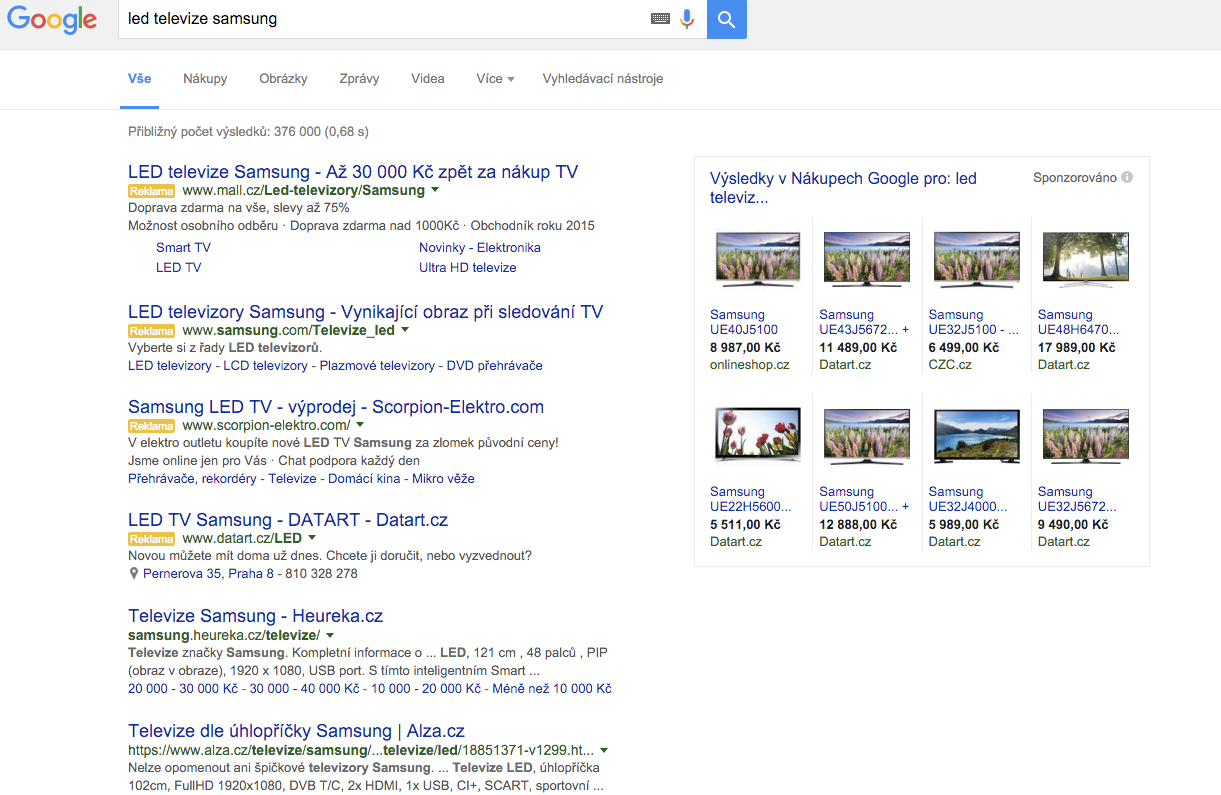This screenshot has height=795, width=1221.
Task: Open Samsung UE32J4000 TV product thumbnail
Action: coord(976,436)
